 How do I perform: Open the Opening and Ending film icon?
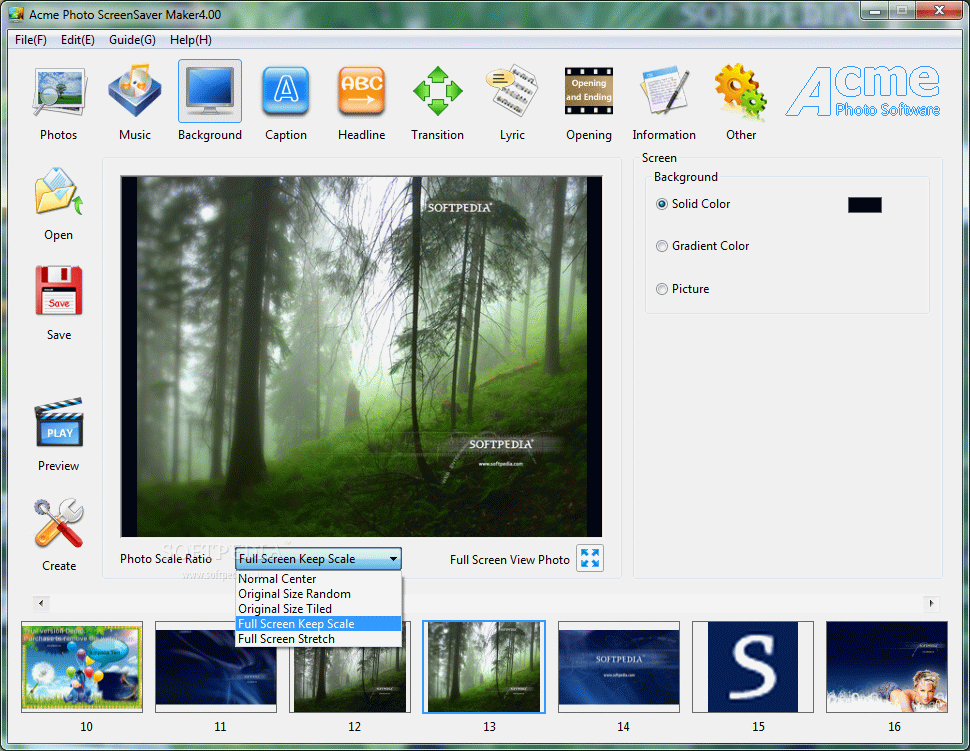click(x=588, y=91)
